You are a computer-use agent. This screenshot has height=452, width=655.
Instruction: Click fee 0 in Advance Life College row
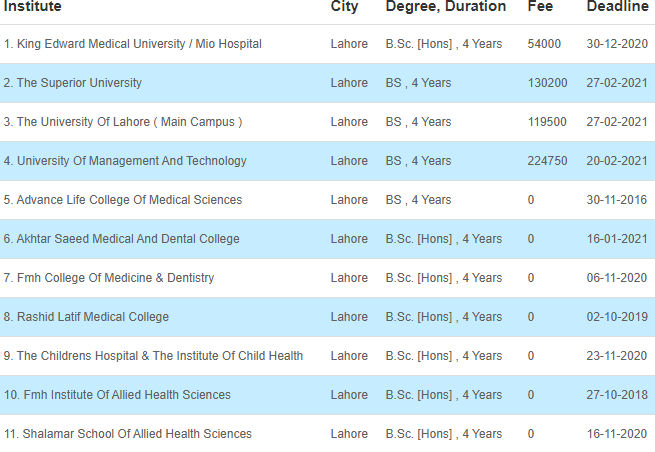[531, 200]
